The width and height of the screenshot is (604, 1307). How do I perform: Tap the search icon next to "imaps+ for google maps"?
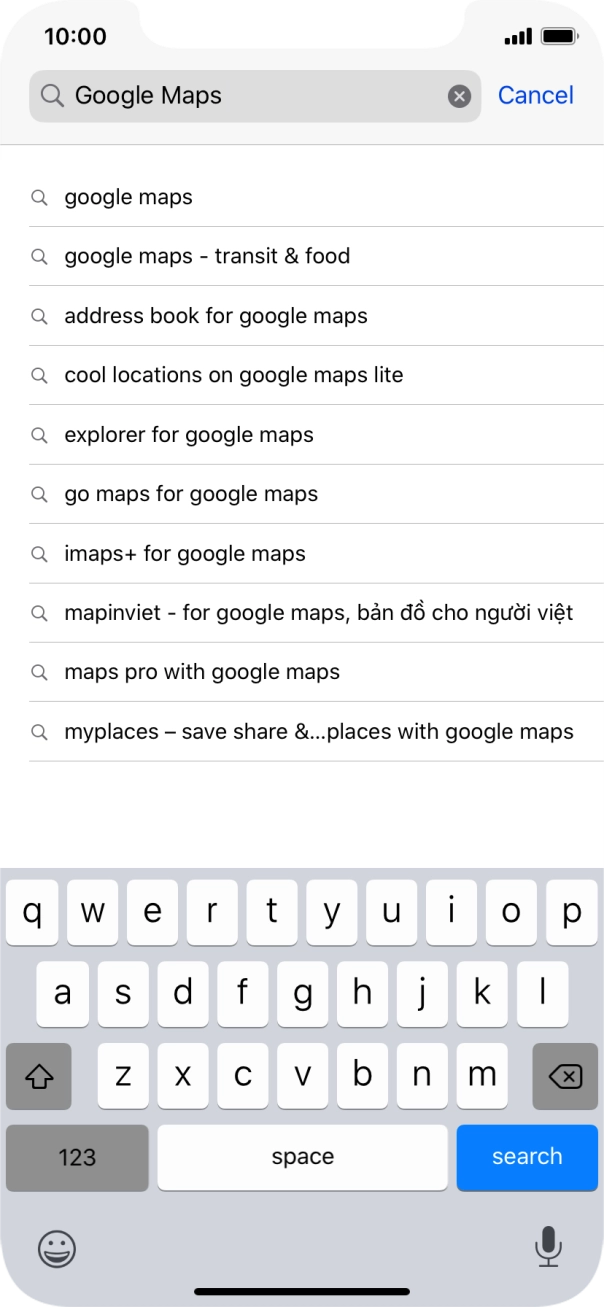point(40,553)
